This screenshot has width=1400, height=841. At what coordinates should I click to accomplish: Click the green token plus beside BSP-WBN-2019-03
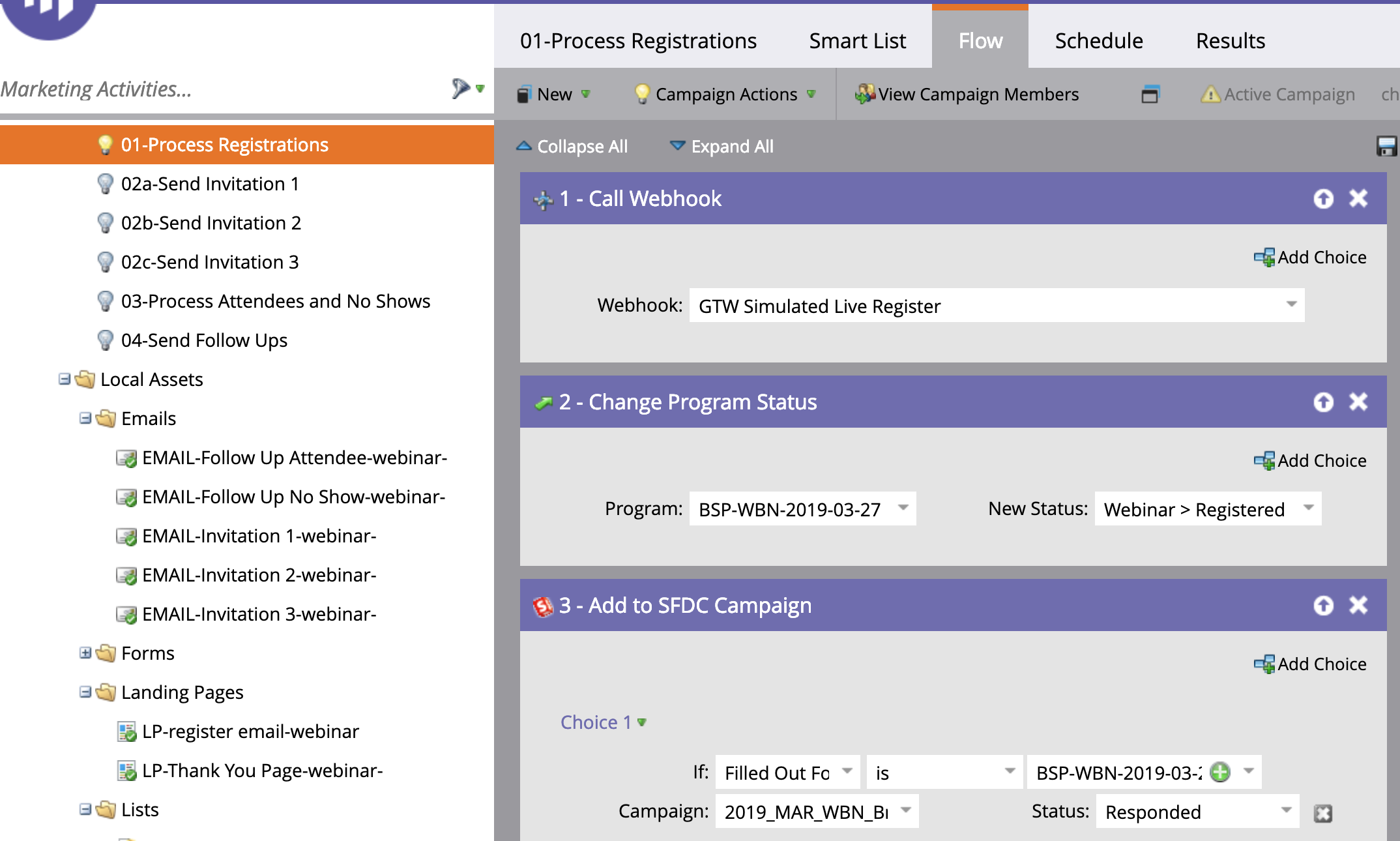1220,772
